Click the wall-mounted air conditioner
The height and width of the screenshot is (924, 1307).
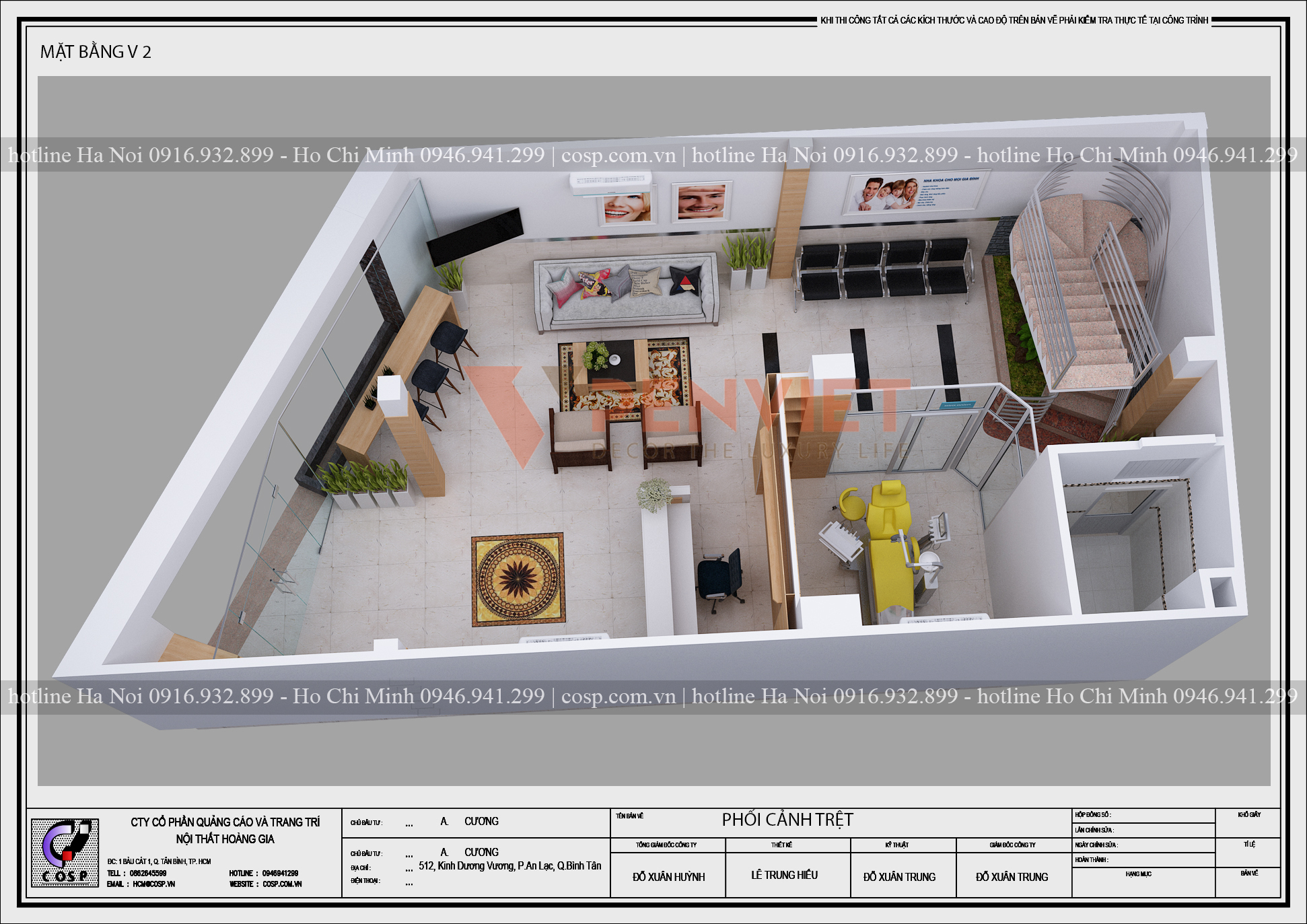[611, 182]
